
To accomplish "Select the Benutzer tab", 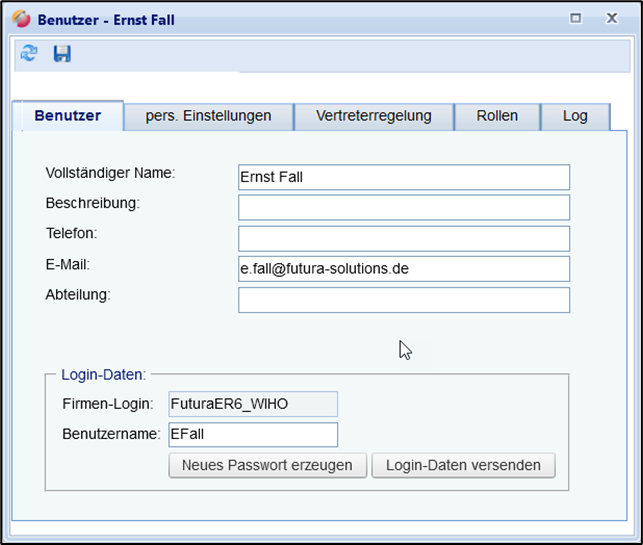I will [x=68, y=116].
